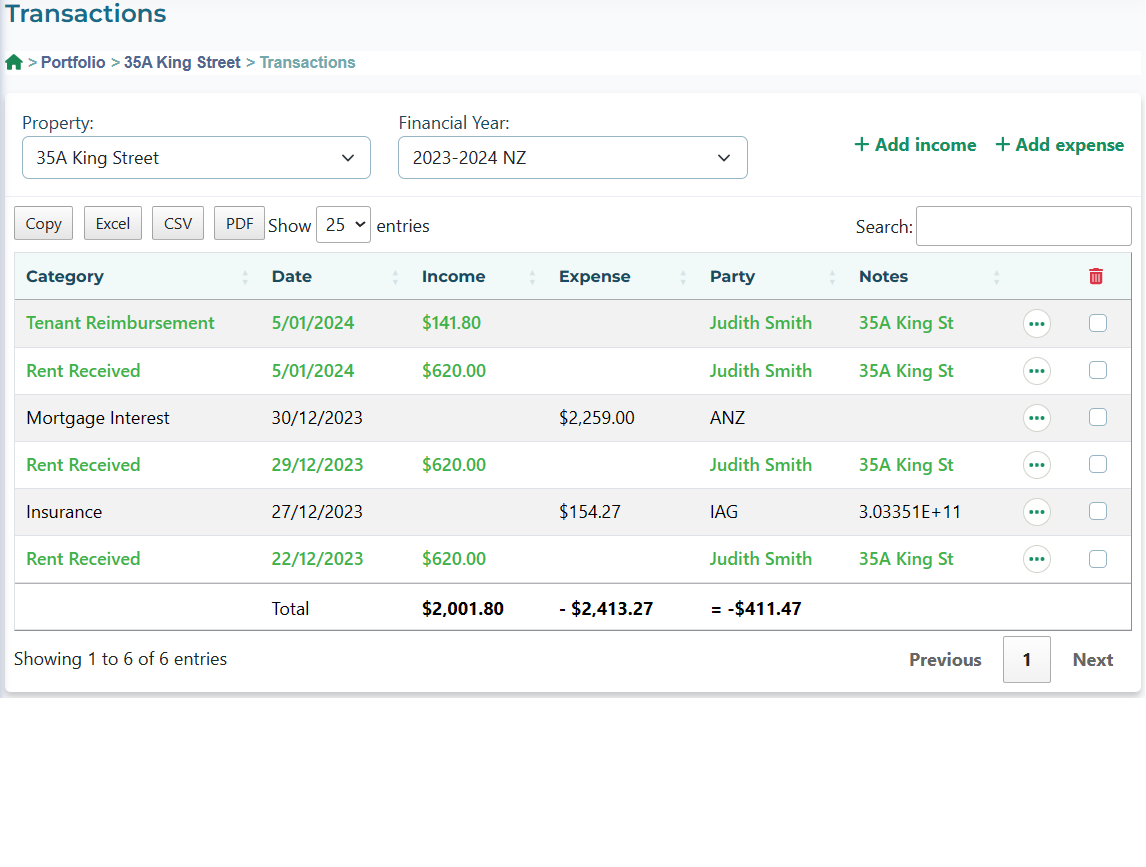Navigate to 35A King Street breadcrumb
1146x867 pixels.
(182, 62)
